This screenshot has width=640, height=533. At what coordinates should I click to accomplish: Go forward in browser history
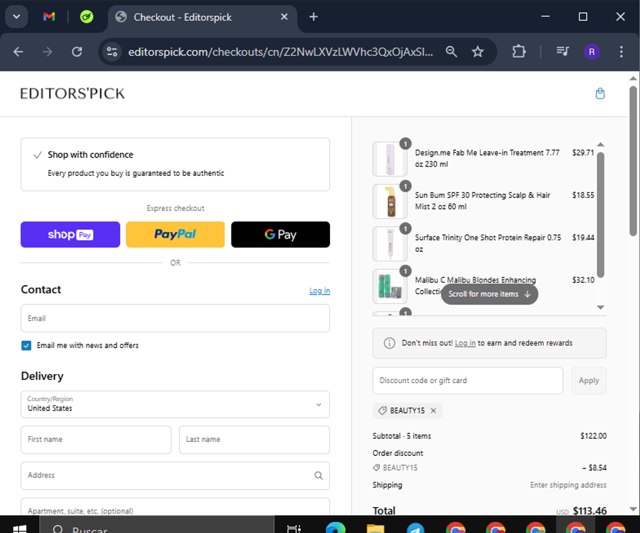(x=48, y=52)
